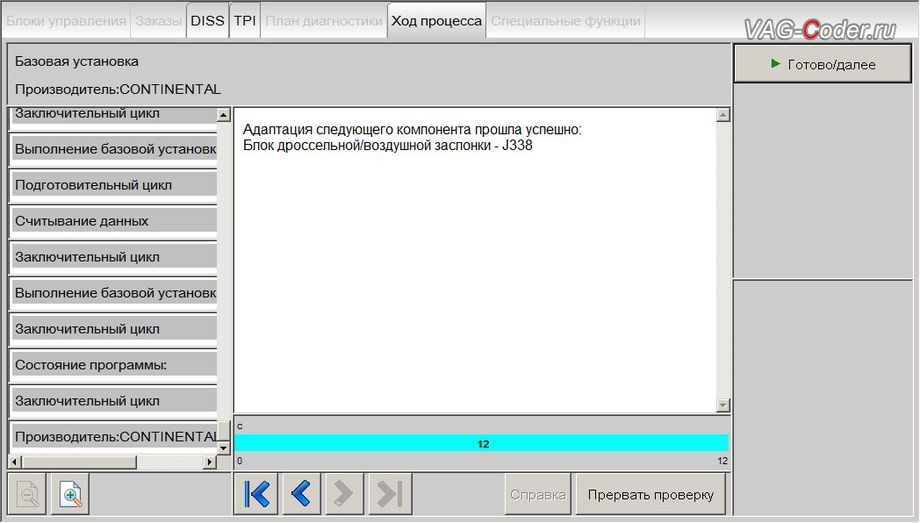The width and height of the screenshot is (920, 523).
Task: Select the first Выполнение базовой установки step
Action: click(114, 149)
